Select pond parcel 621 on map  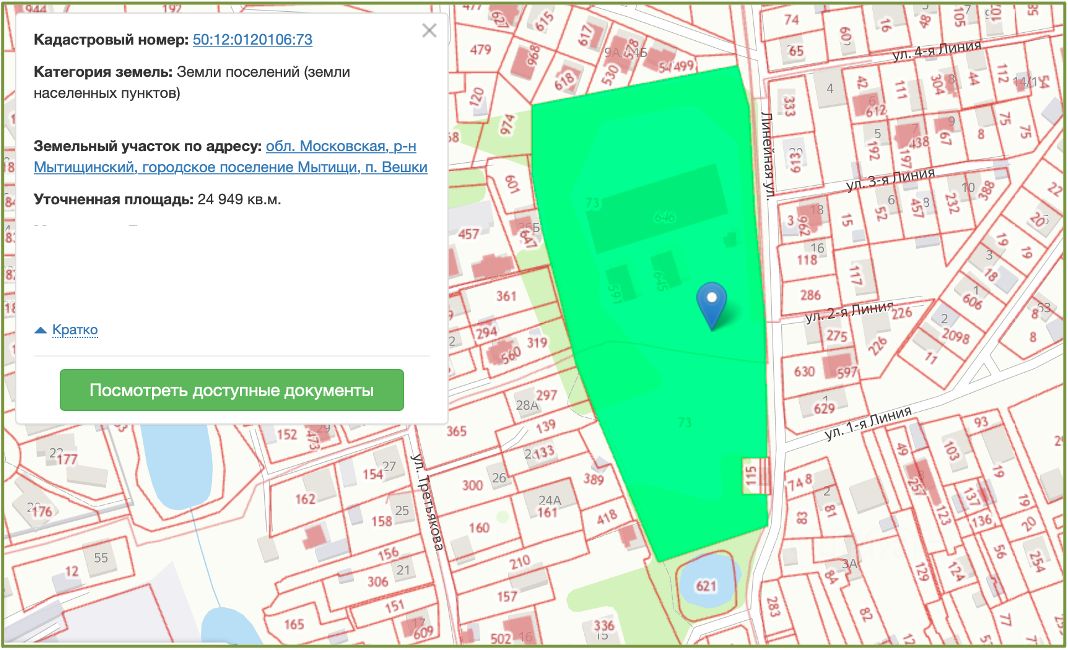pyautogui.click(x=706, y=586)
